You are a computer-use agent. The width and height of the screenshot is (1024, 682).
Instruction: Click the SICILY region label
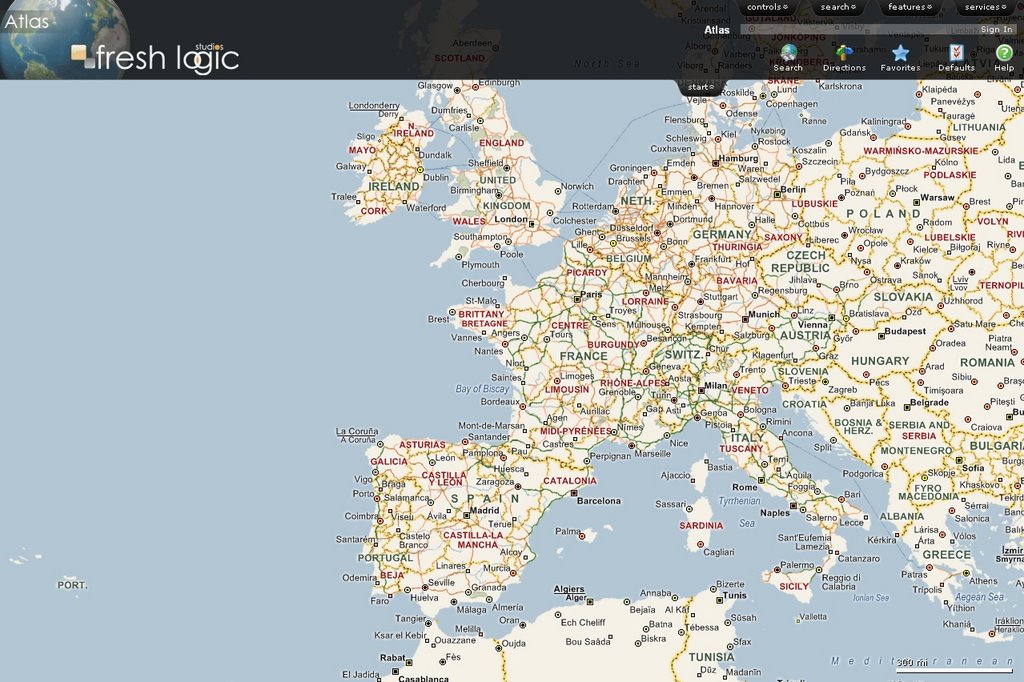pyautogui.click(x=794, y=586)
